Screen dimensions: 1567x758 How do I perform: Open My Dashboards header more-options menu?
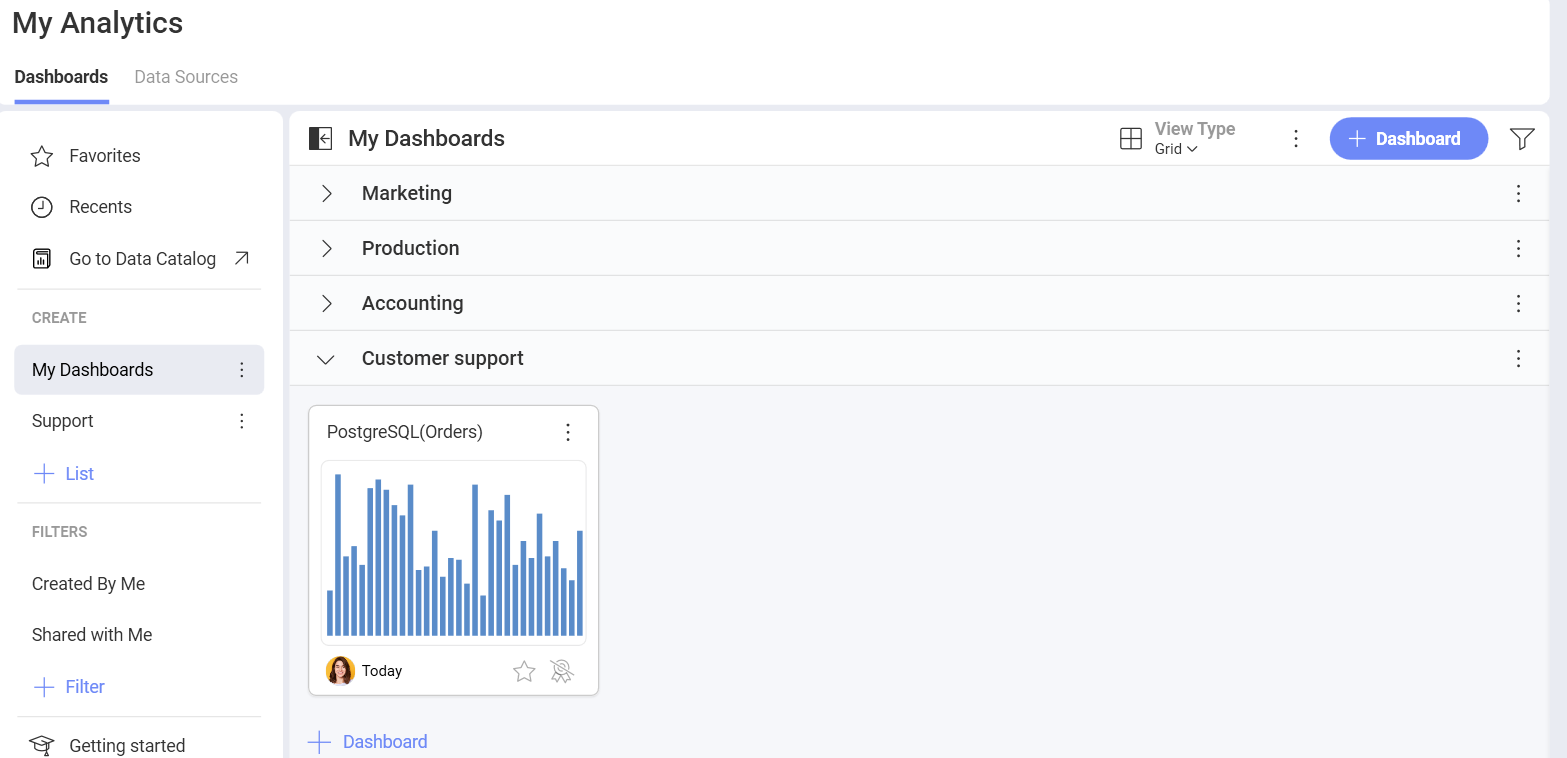pos(1296,139)
